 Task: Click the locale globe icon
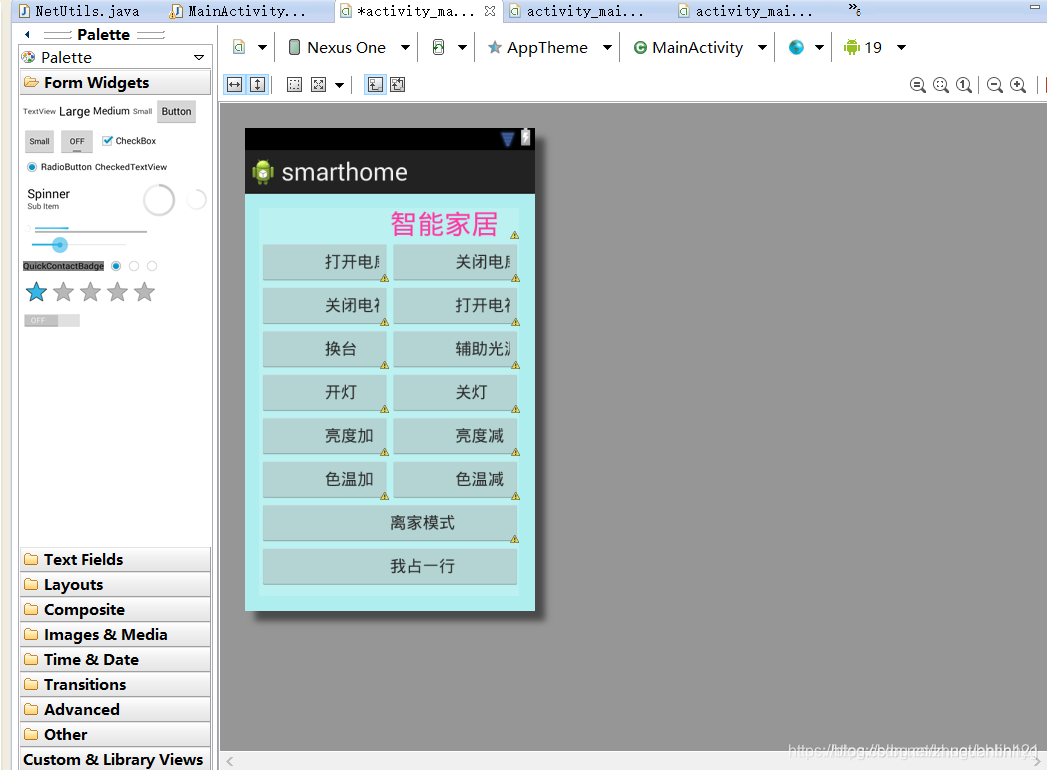point(796,47)
